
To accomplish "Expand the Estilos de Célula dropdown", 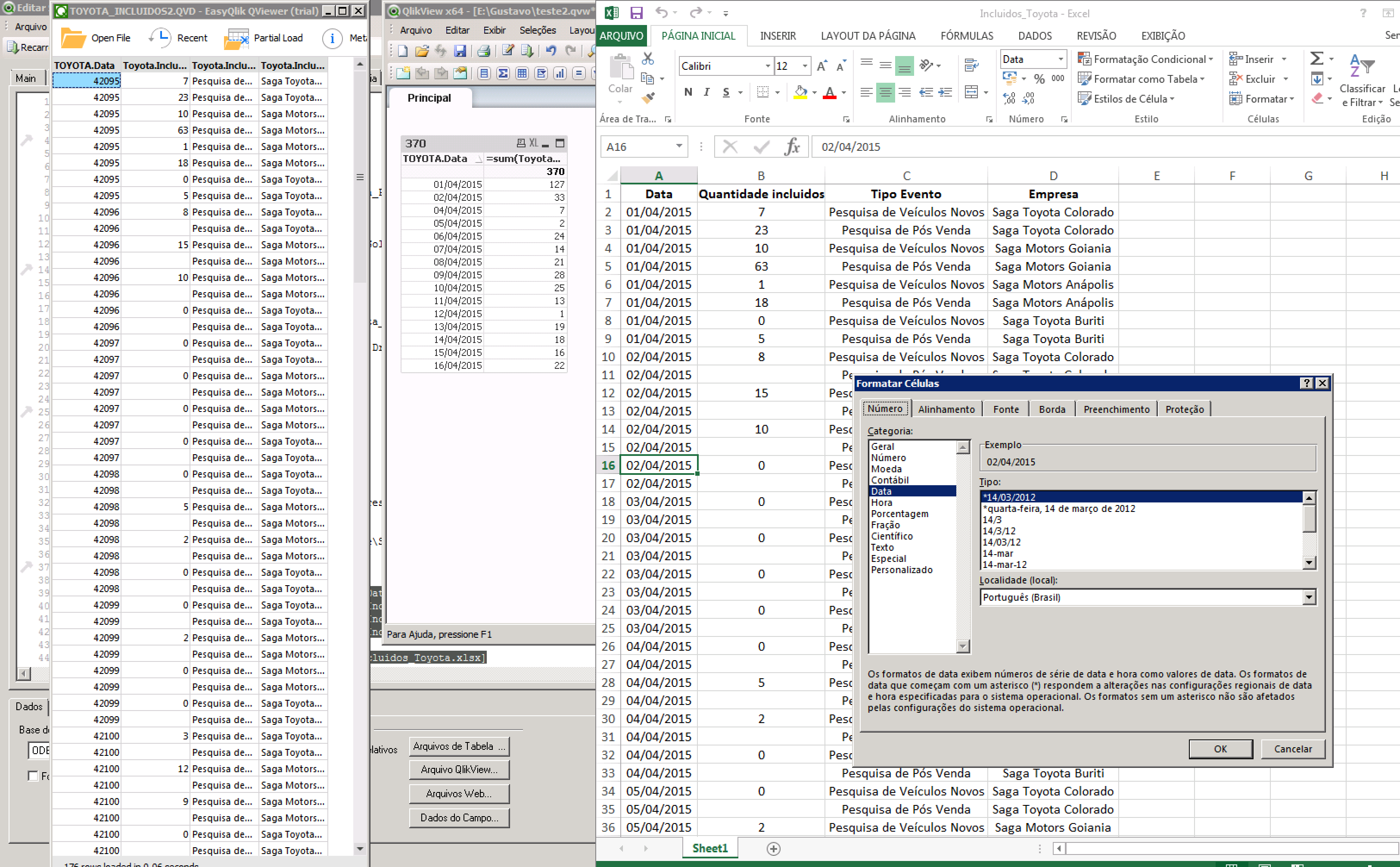I will 1126,99.
